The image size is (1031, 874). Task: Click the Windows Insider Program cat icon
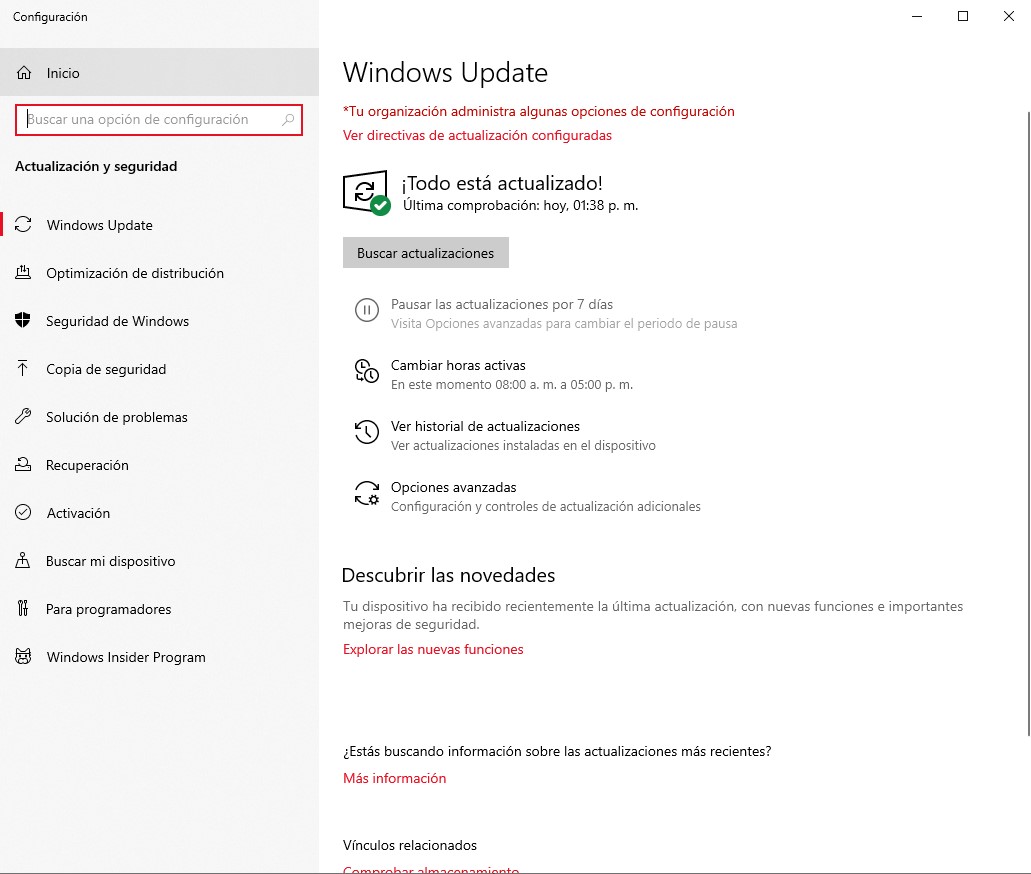point(23,656)
